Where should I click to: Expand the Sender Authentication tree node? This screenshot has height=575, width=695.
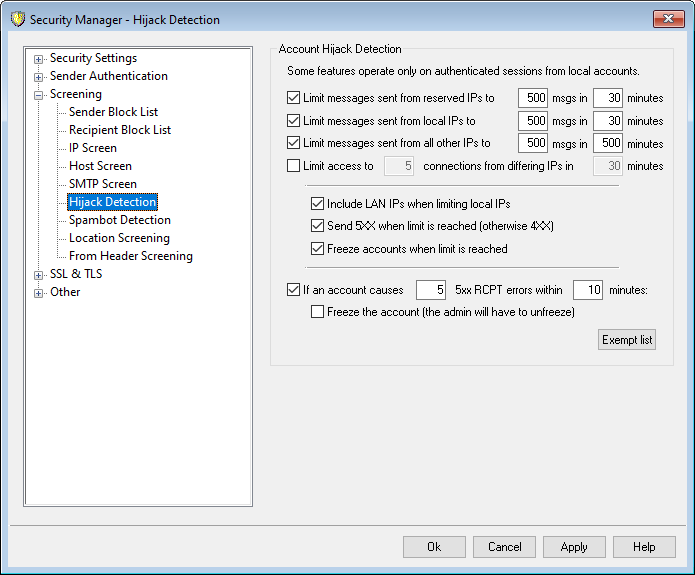pos(39,77)
